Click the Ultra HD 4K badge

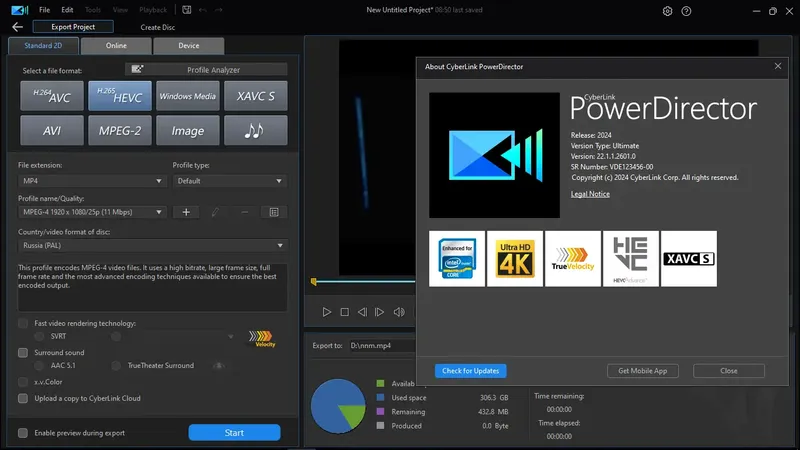point(515,259)
